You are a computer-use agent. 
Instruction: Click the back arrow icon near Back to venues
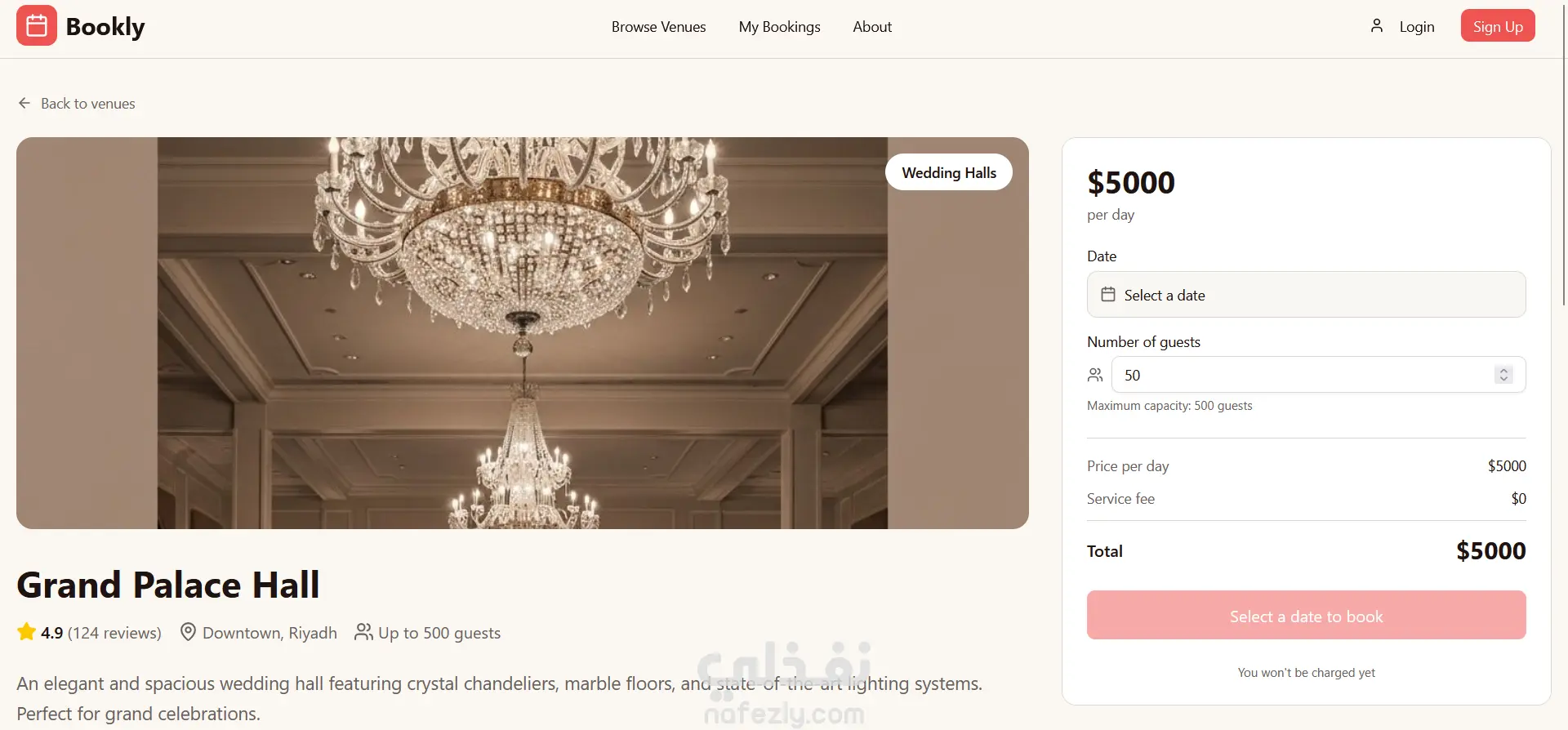(24, 103)
